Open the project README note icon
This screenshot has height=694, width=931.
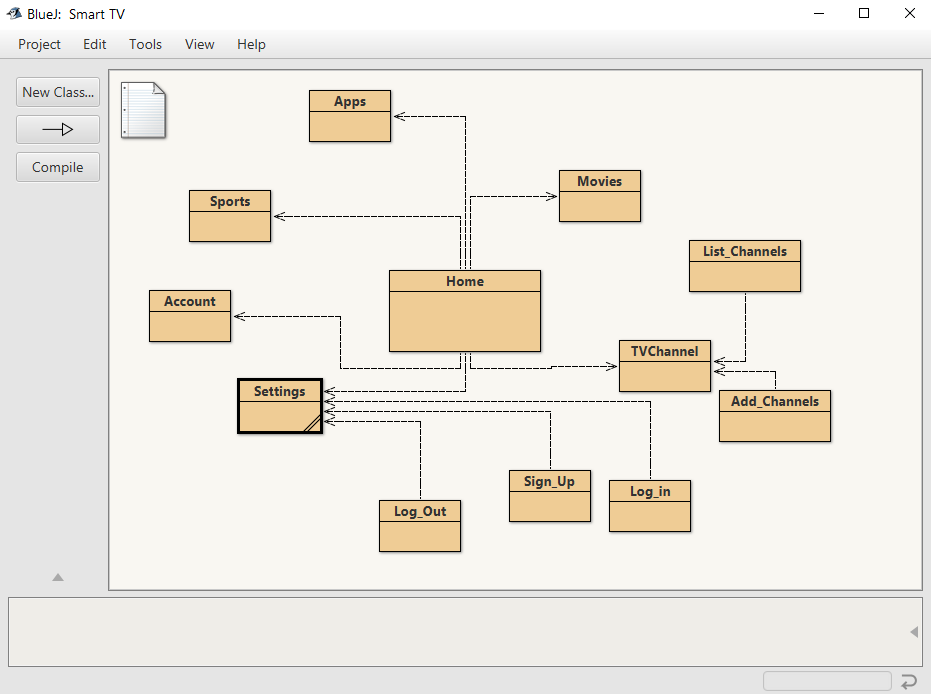(143, 110)
